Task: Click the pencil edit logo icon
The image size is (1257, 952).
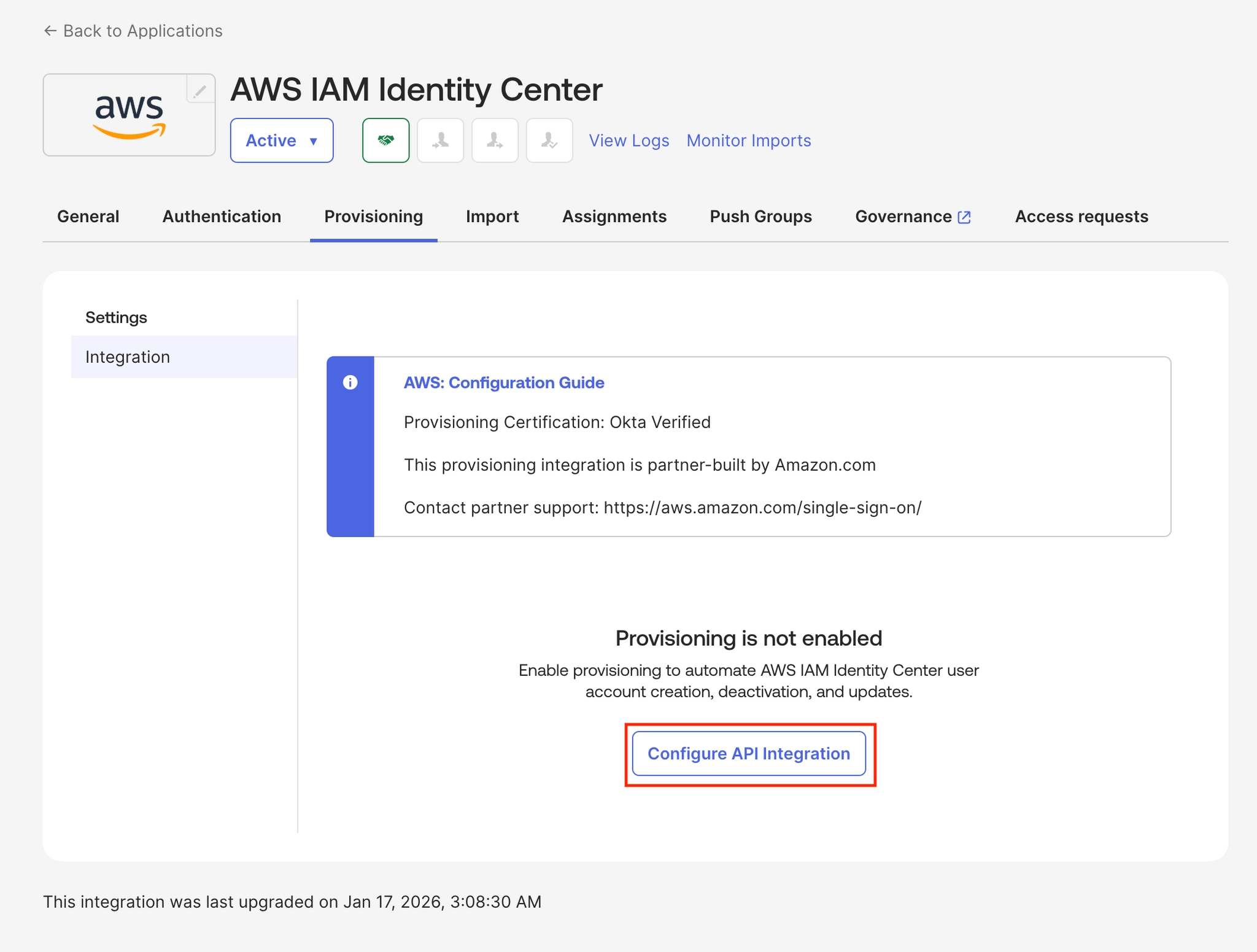Action: point(199,90)
